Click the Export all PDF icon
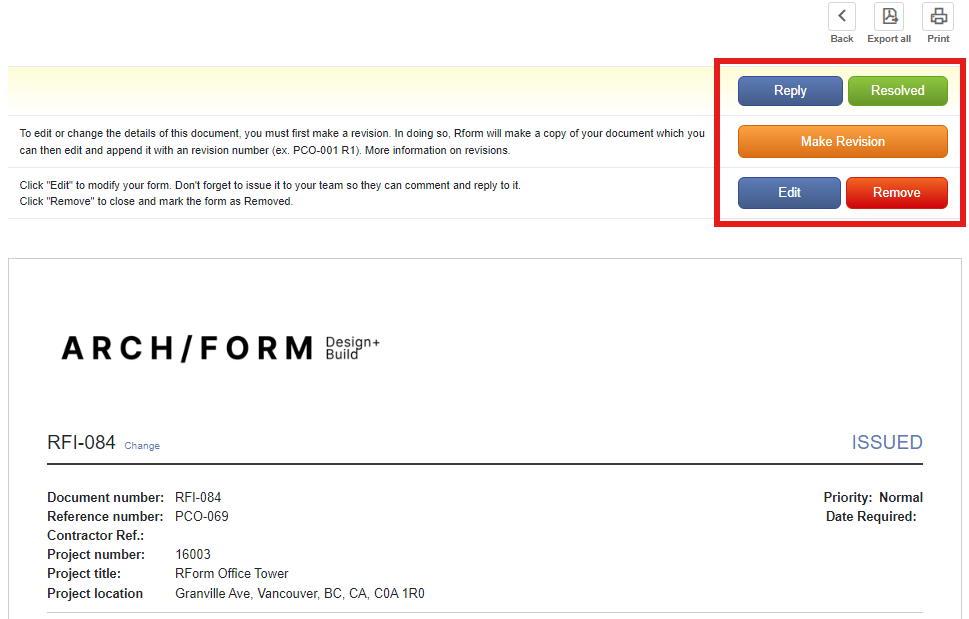The width and height of the screenshot is (969, 619). pos(889,17)
